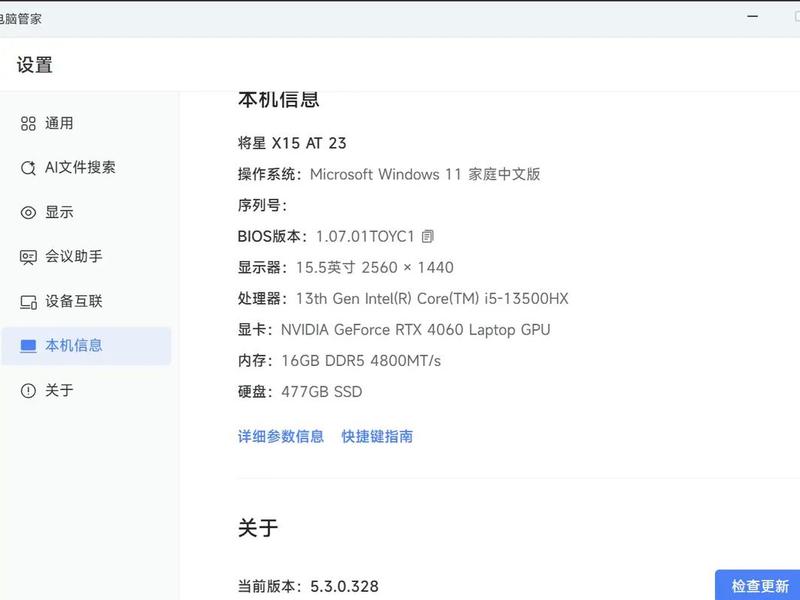
Task: Click the 通用 grid icon in sidebar
Action: tap(28, 123)
